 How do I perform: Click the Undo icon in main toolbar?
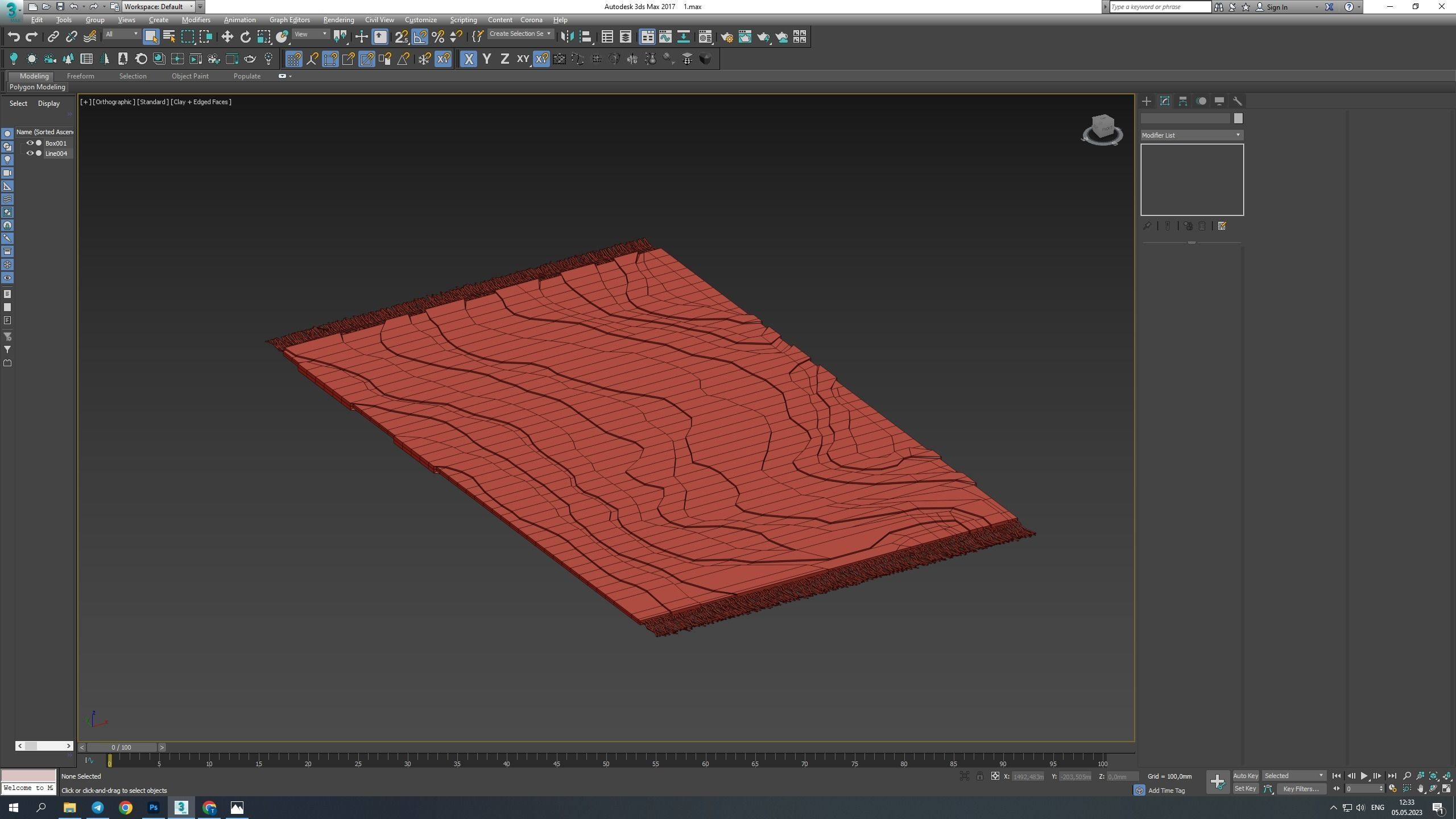(14, 37)
